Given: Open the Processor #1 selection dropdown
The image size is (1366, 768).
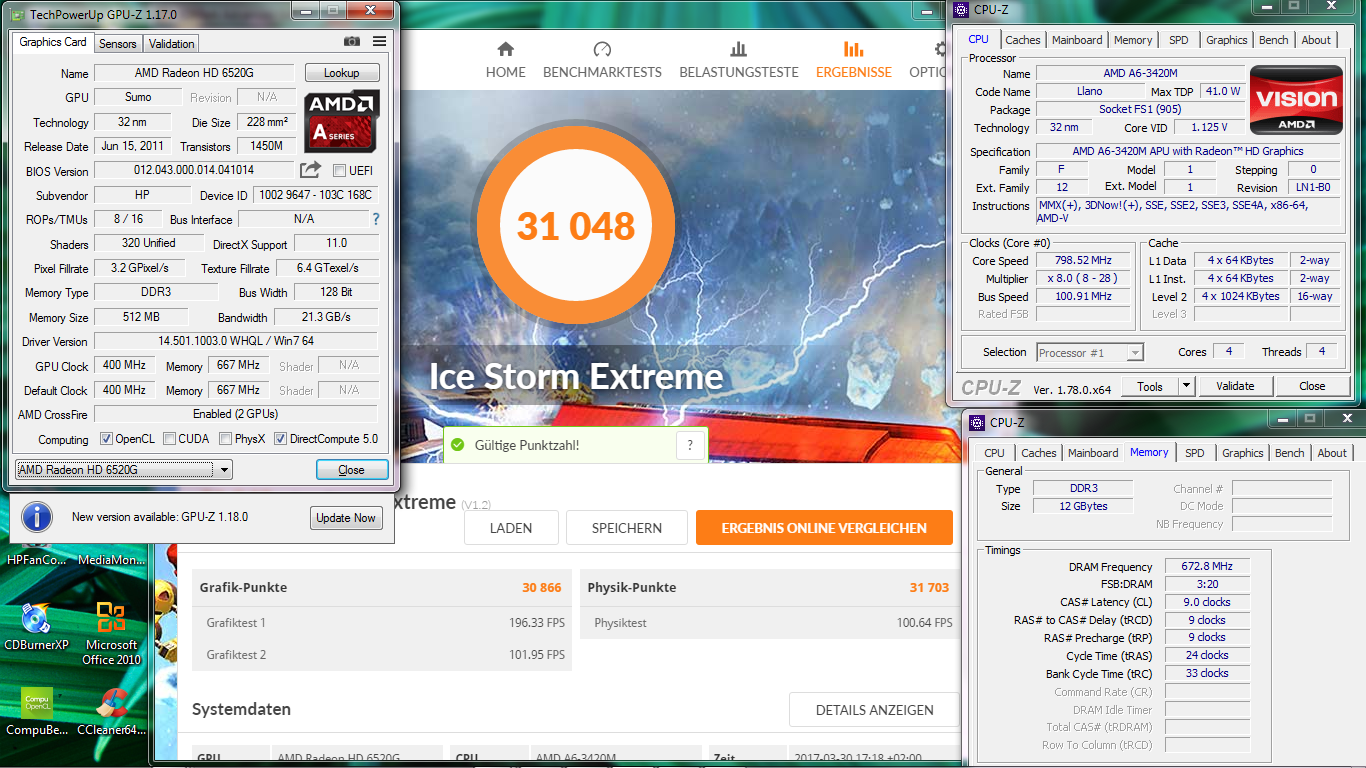Looking at the screenshot, I should [x=1090, y=352].
